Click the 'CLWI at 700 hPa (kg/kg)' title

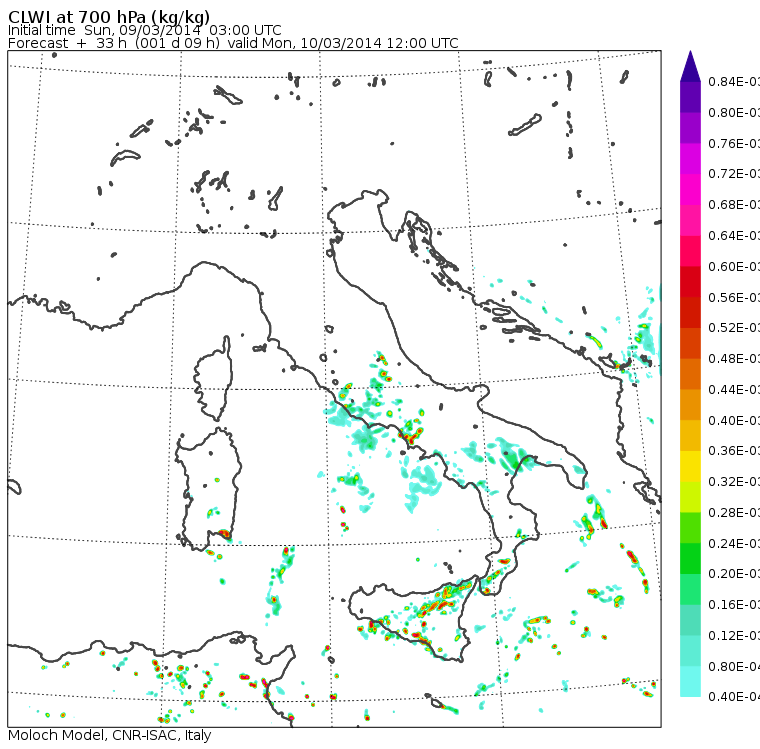click(x=109, y=17)
